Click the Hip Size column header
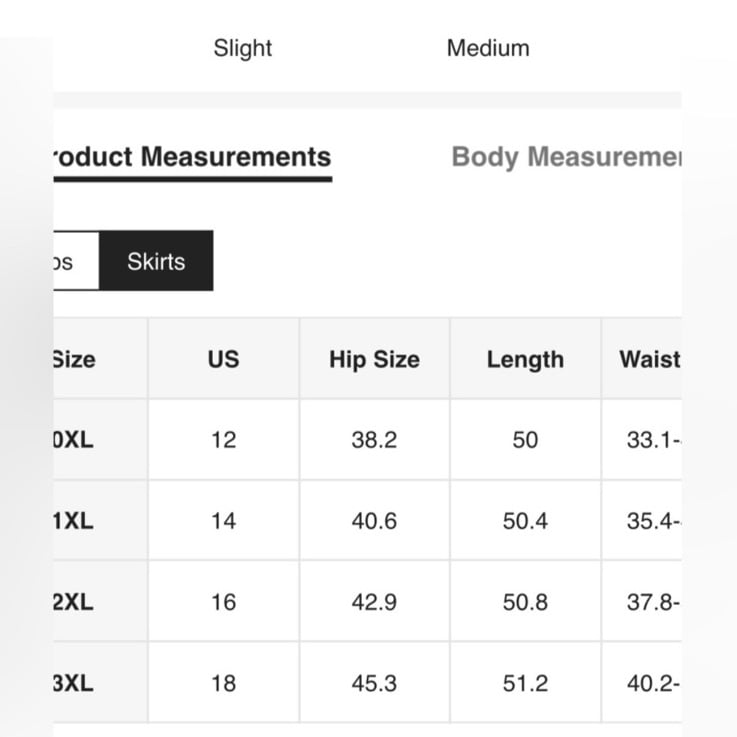This screenshot has width=737, height=737. coord(374,359)
